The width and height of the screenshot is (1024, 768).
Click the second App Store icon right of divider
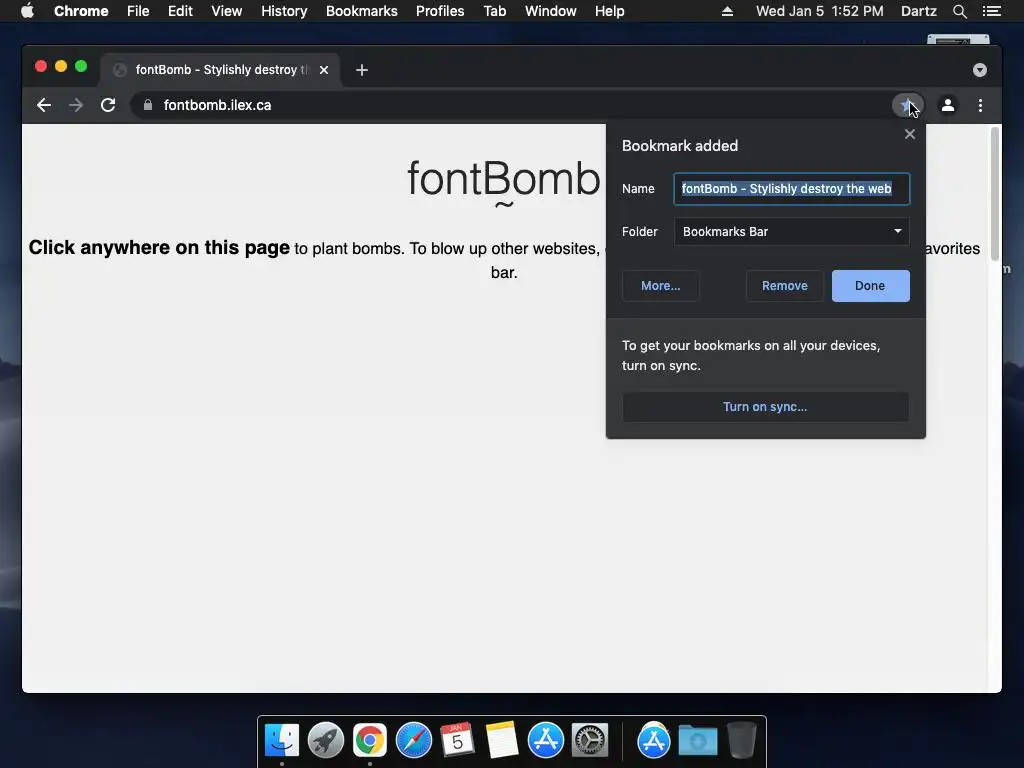pyautogui.click(x=654, y=740)
